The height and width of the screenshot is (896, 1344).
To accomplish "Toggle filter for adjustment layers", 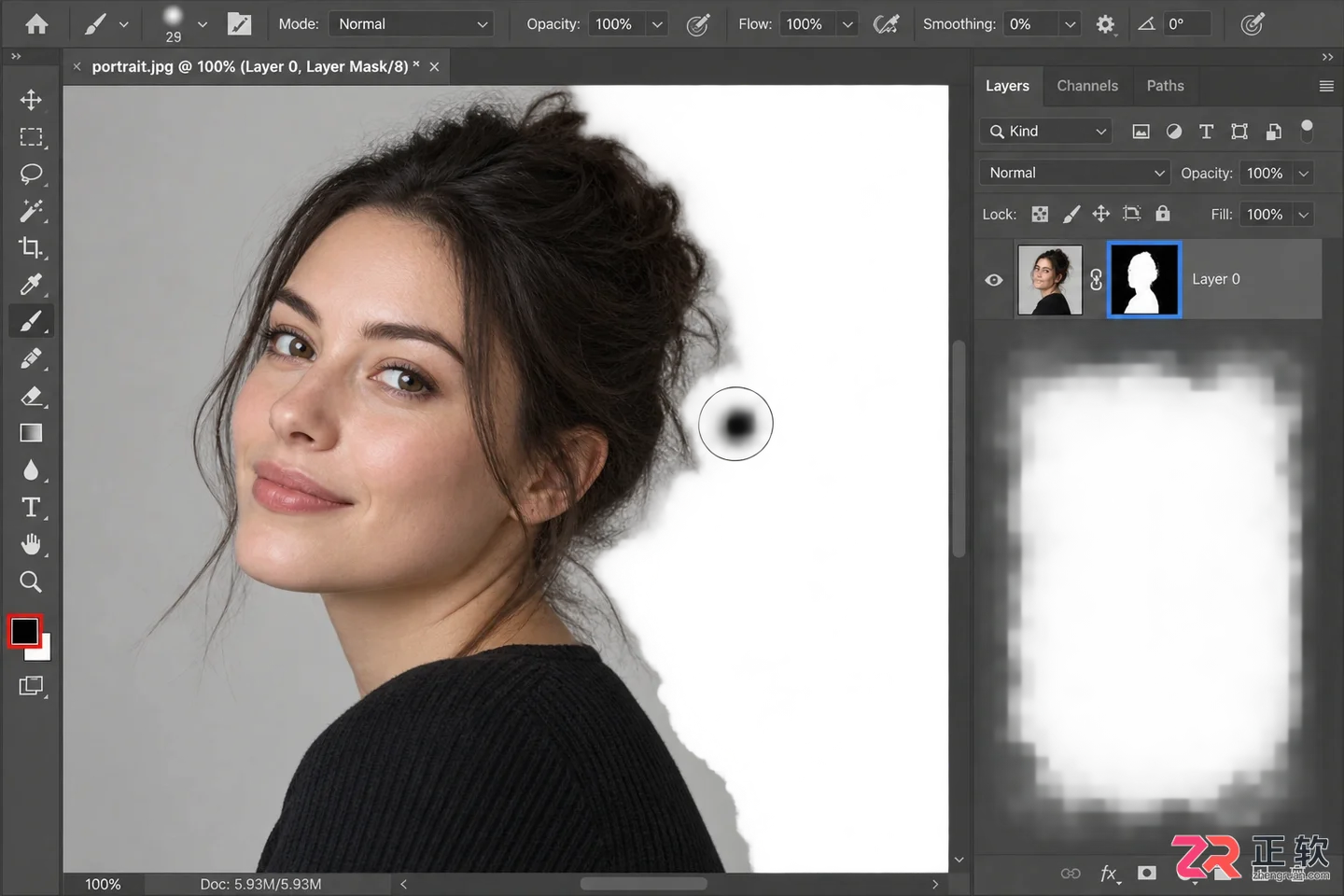I will click(1174, 132).
